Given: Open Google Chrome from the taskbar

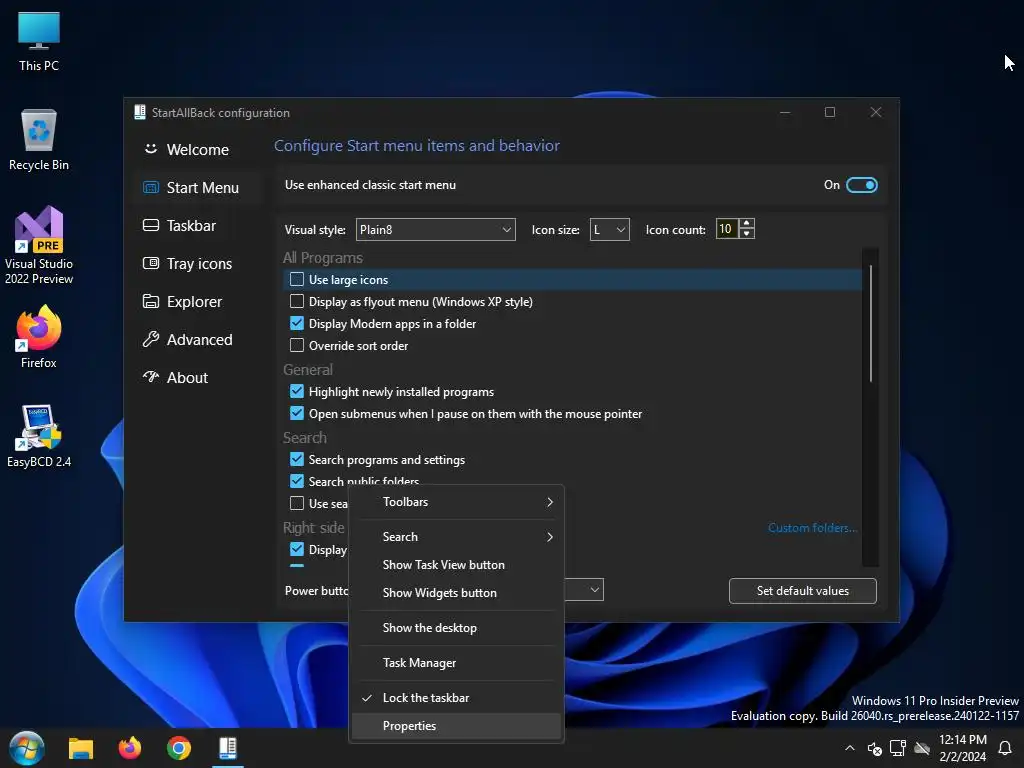Looking at the screenshot, I should 179,748.
